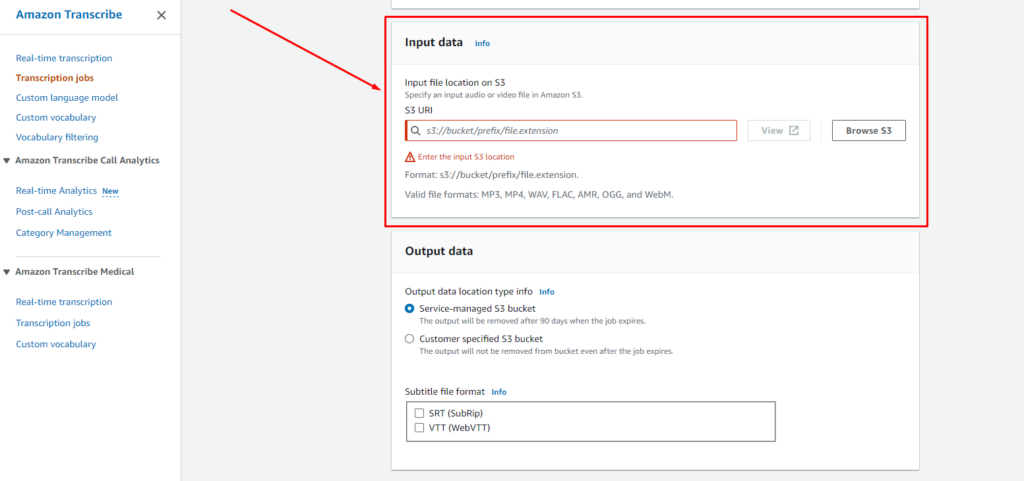
Task: Click the New badge near Real-time Analytics
Action: pos(110,191)
